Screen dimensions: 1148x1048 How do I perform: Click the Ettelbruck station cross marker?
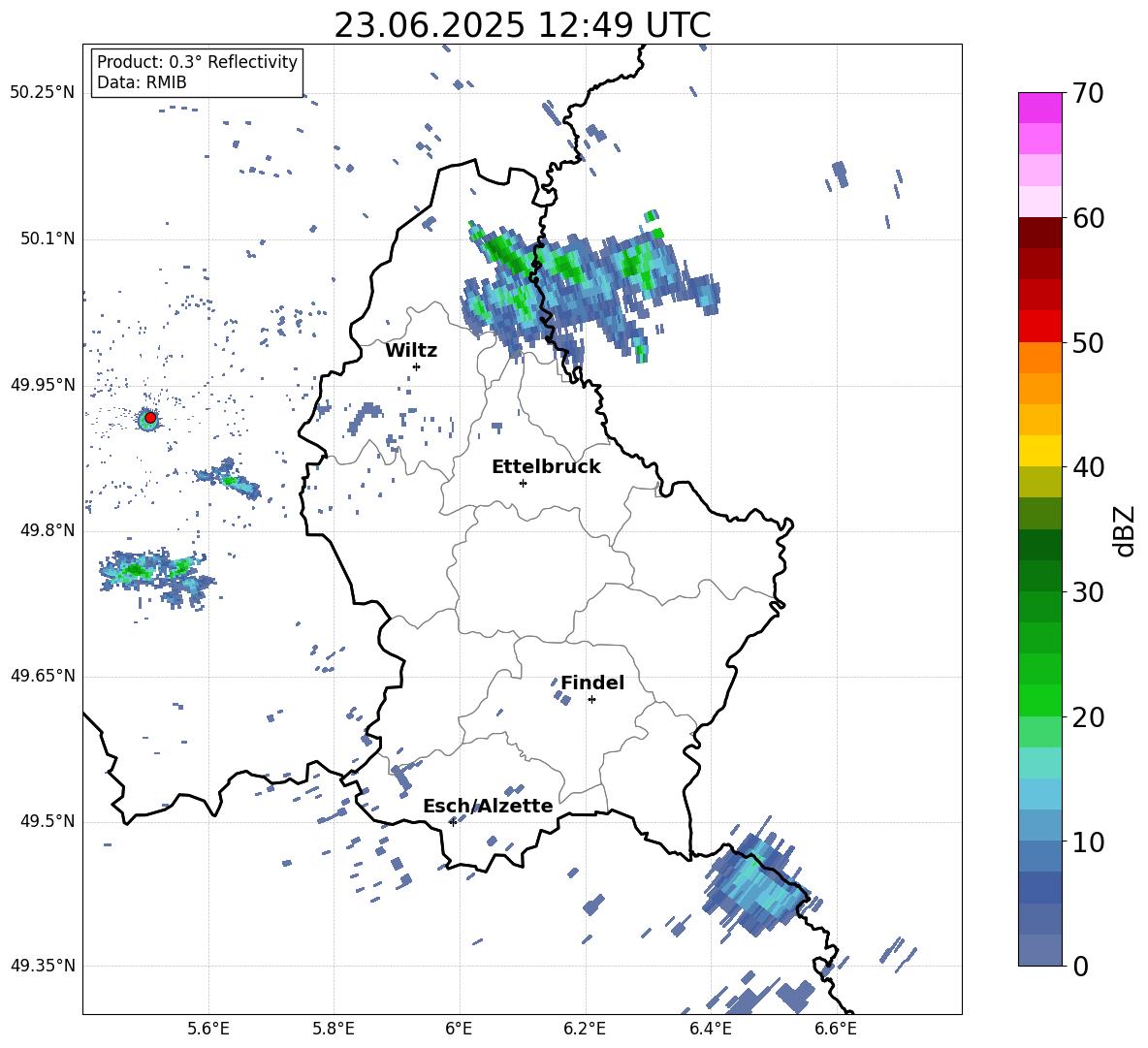(x=523, y=483)
